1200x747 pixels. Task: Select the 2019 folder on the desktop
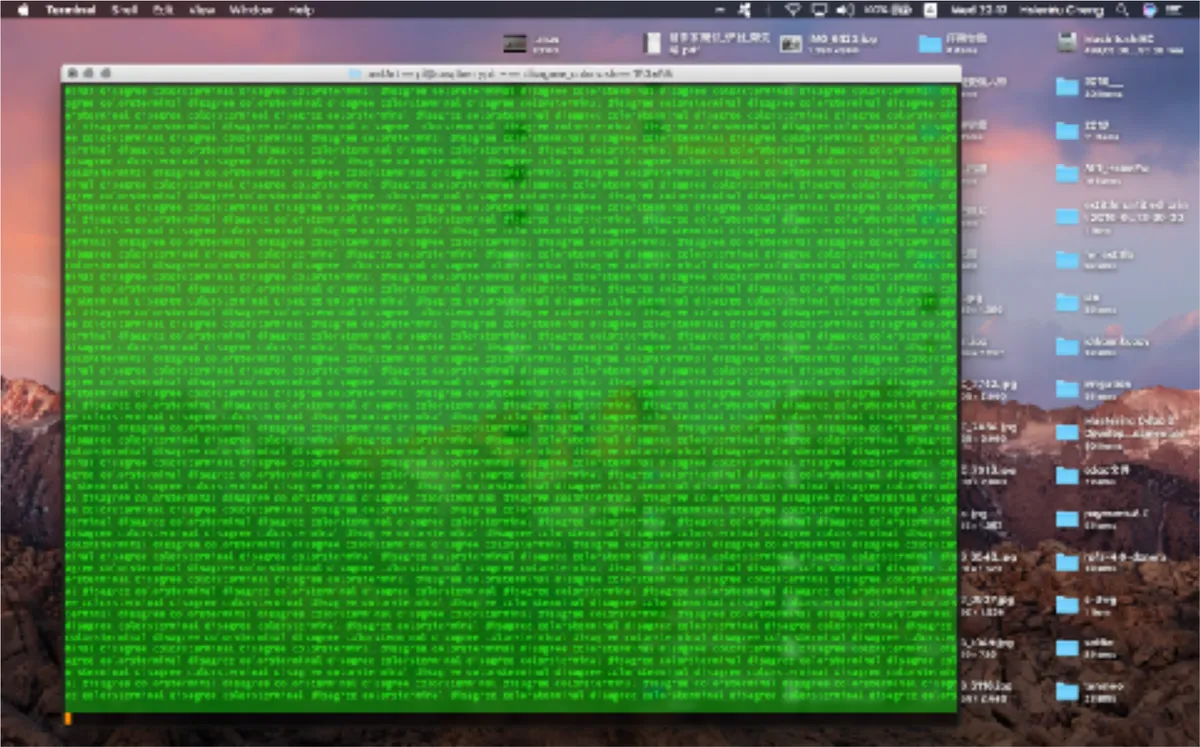pos(1067,131)
